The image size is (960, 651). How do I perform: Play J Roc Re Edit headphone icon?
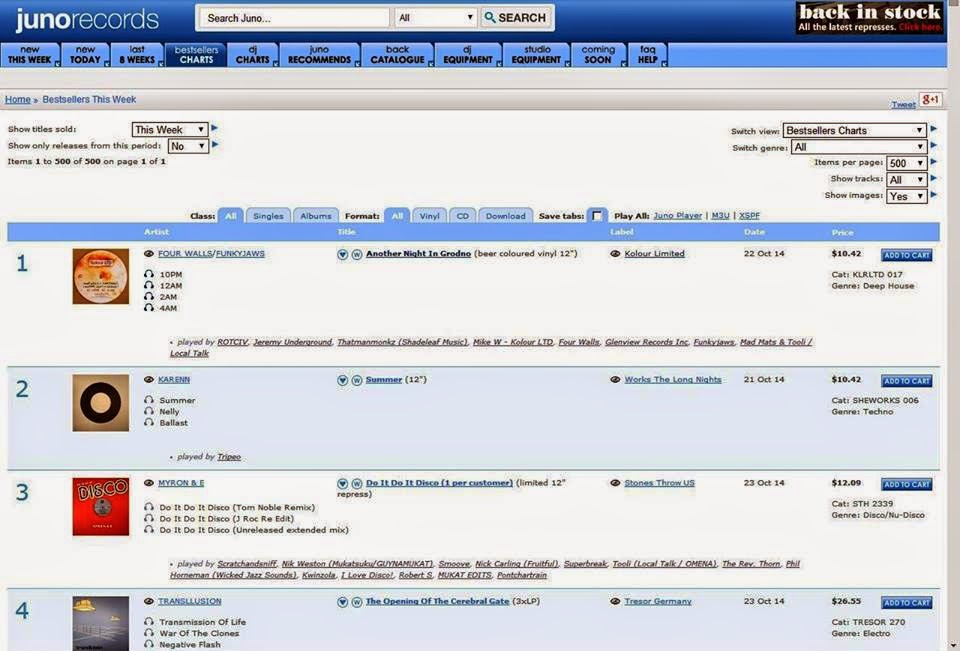coord(149,518)
